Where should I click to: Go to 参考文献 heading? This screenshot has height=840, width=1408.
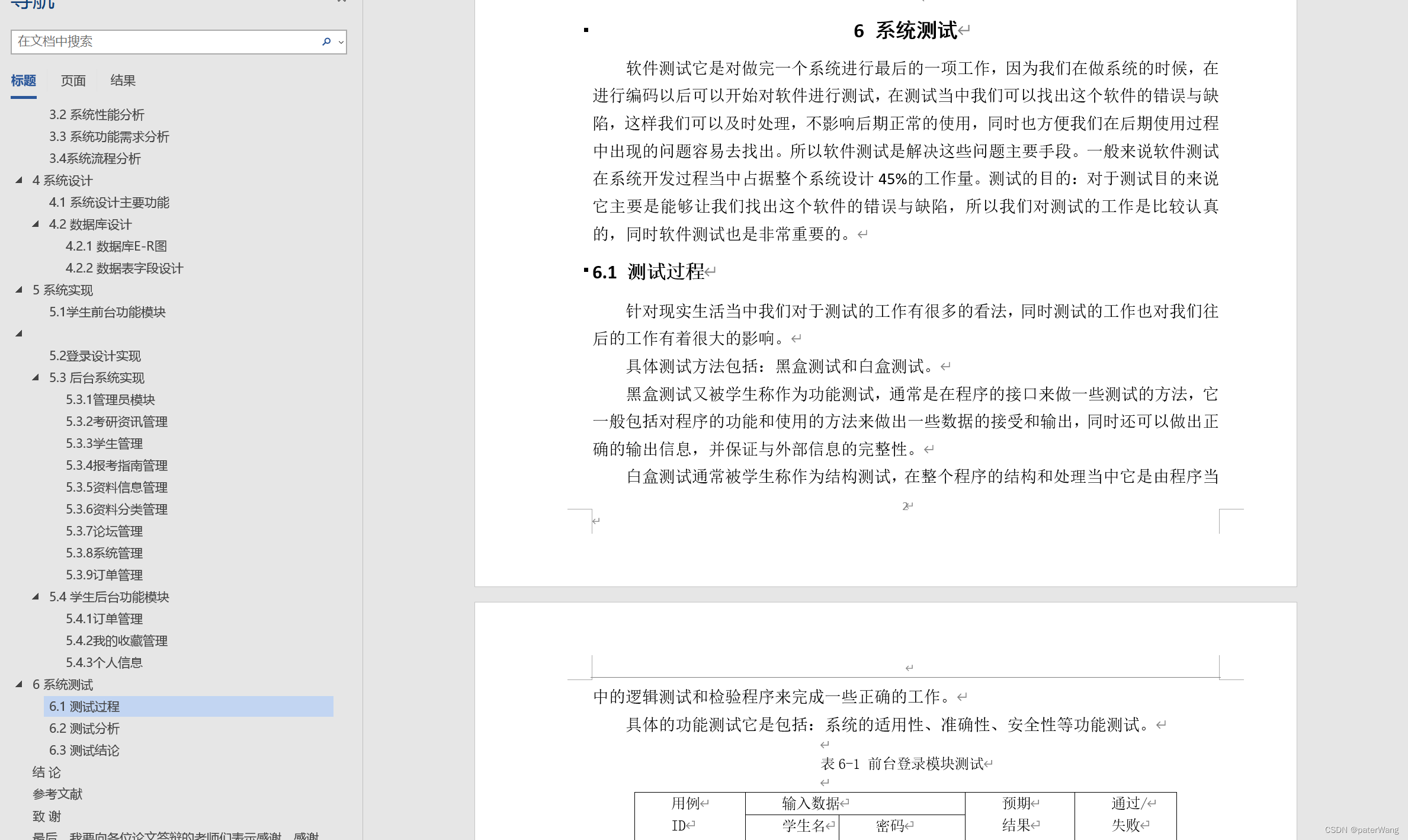point(57,794)
